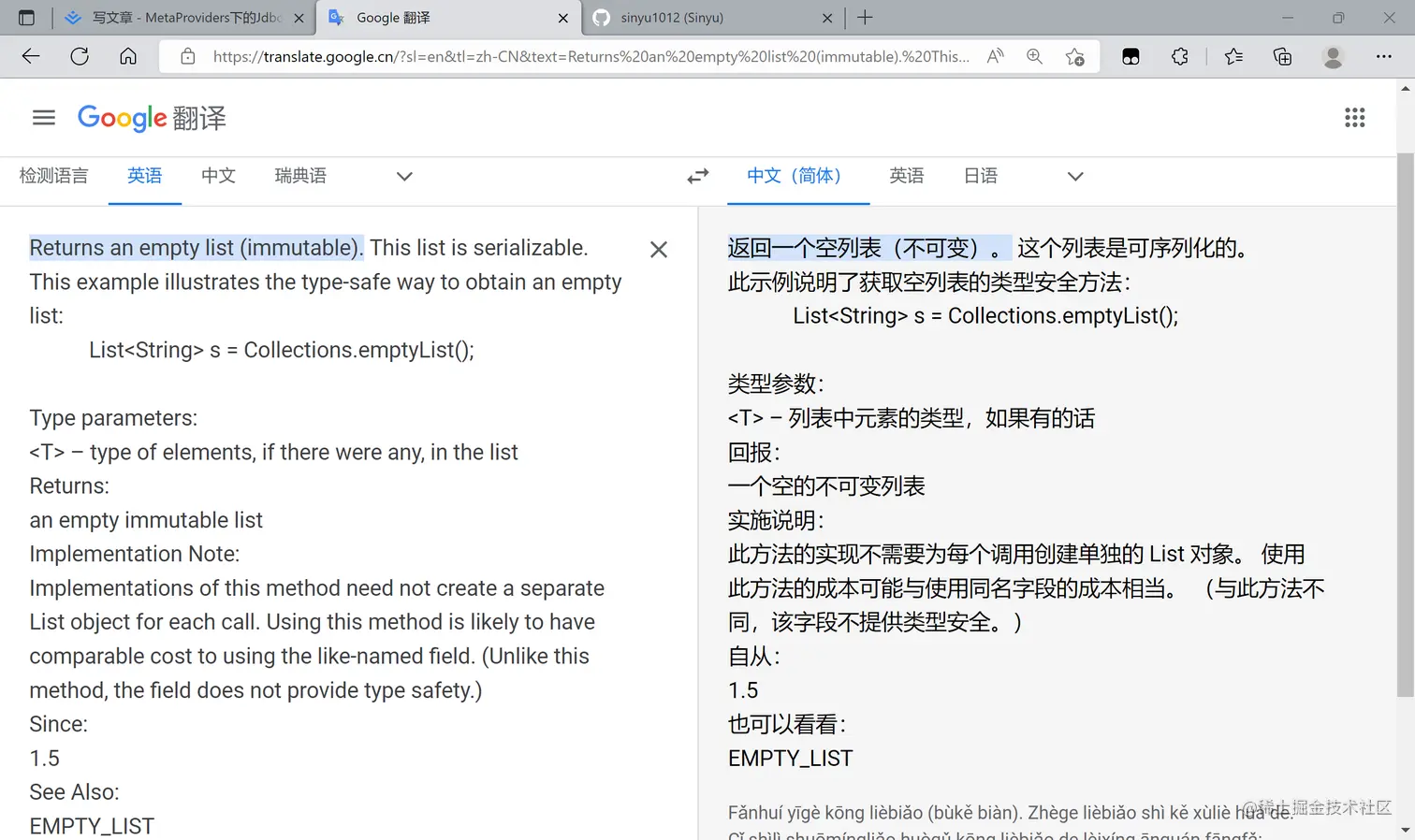
Task: Click source 'Type parameters:' line
Action: click(x=113, y=418)
